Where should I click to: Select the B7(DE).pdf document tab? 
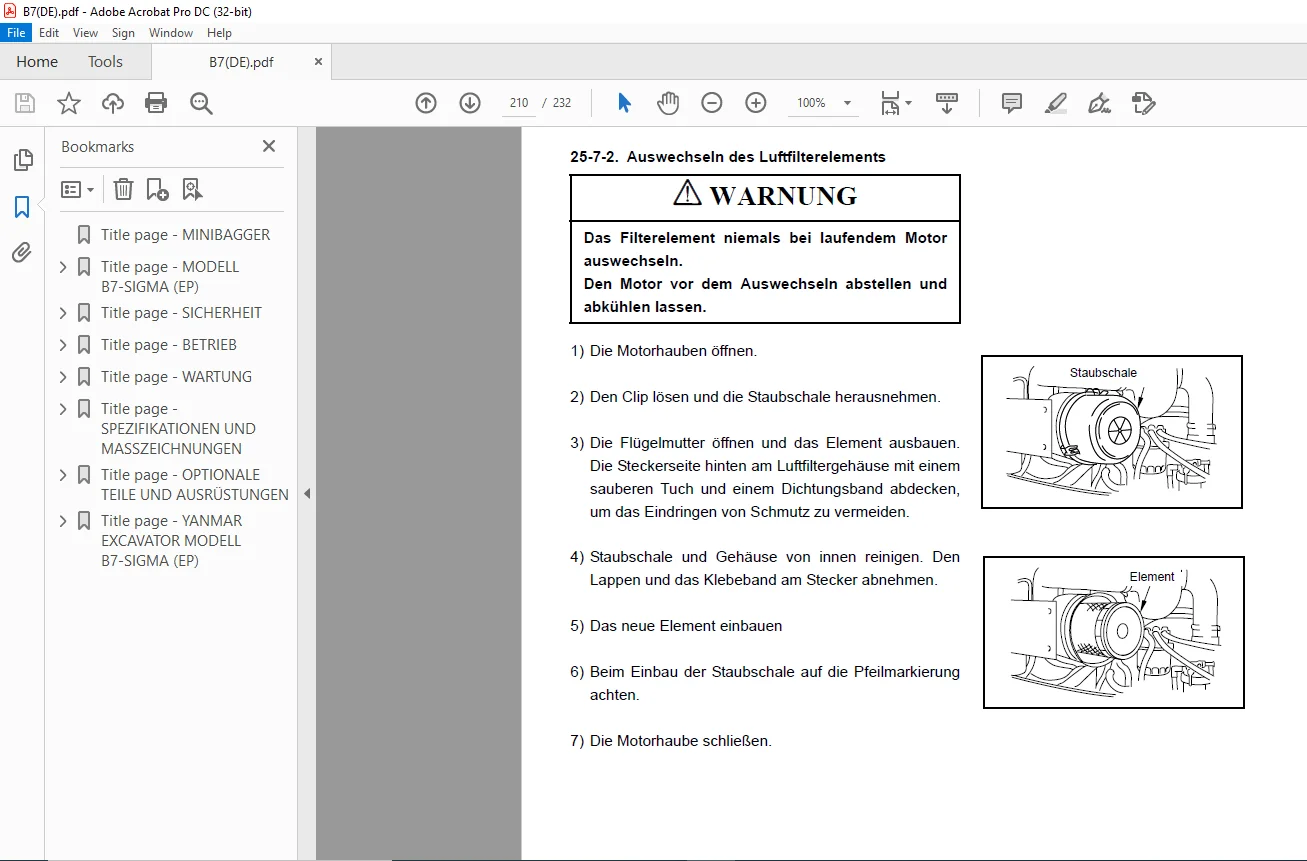[x=241, y=61]
